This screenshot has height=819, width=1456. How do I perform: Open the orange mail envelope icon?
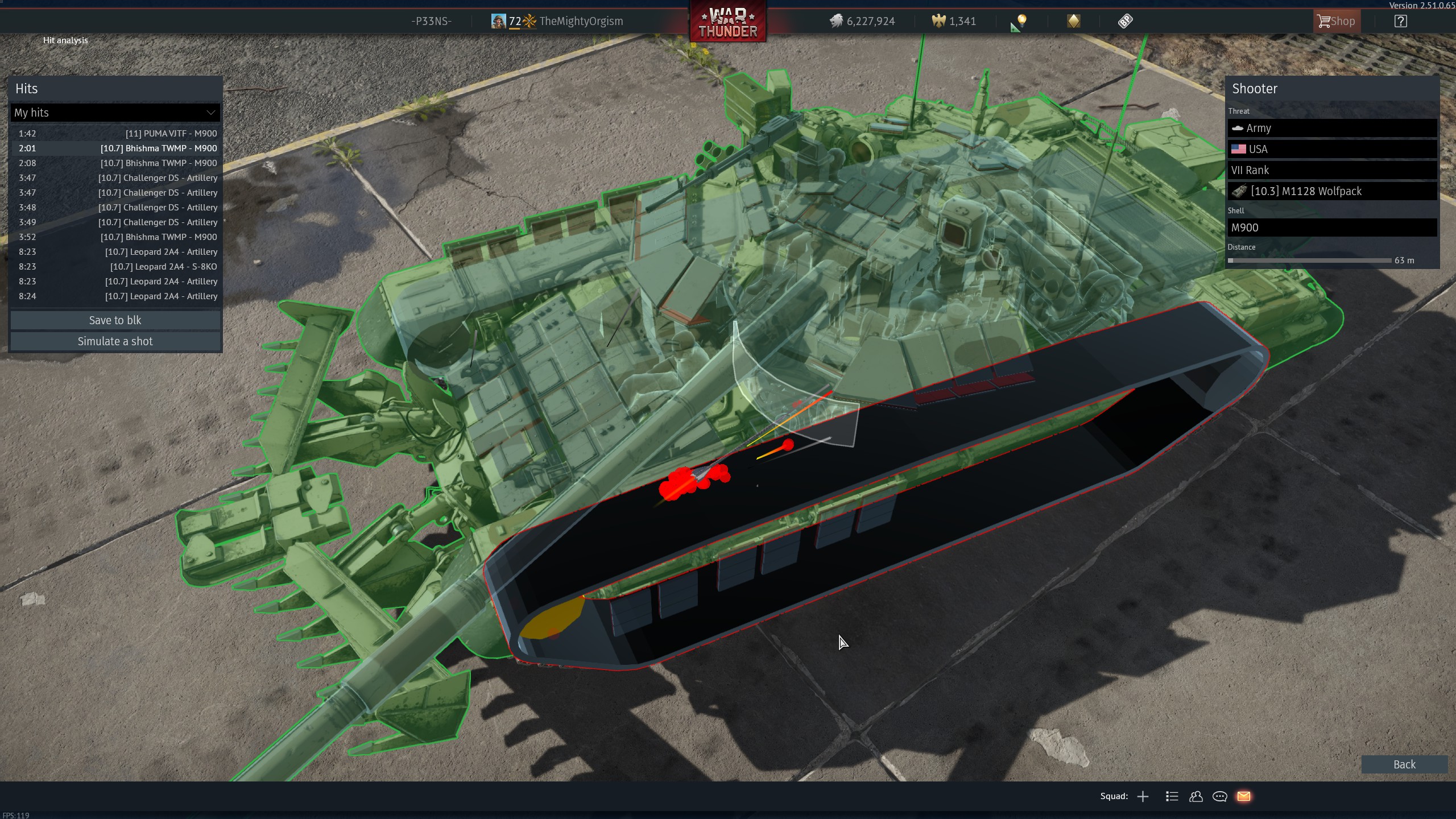(x=1244, y=796)
